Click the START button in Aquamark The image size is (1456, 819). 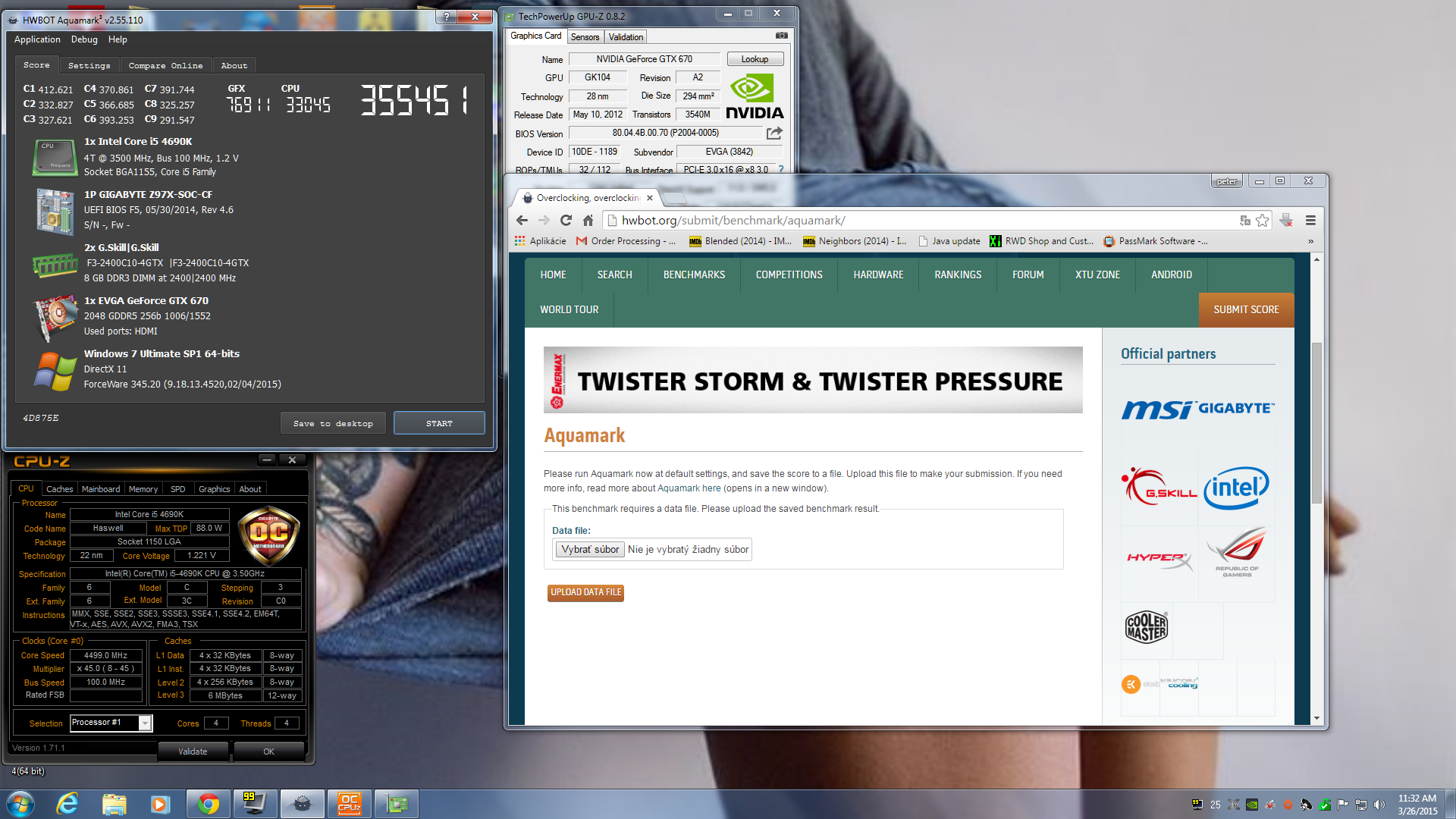[x=439, y=423]
